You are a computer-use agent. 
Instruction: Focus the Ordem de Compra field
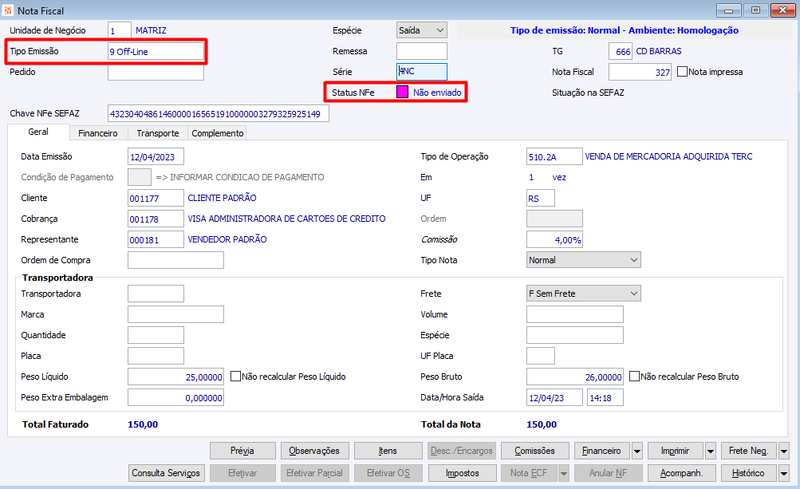point(176,260)
